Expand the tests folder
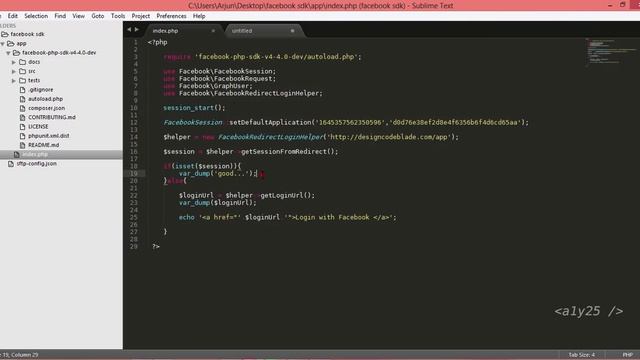Image resolution: width=640 pixels, height=360 pixels. coord(14,80)
